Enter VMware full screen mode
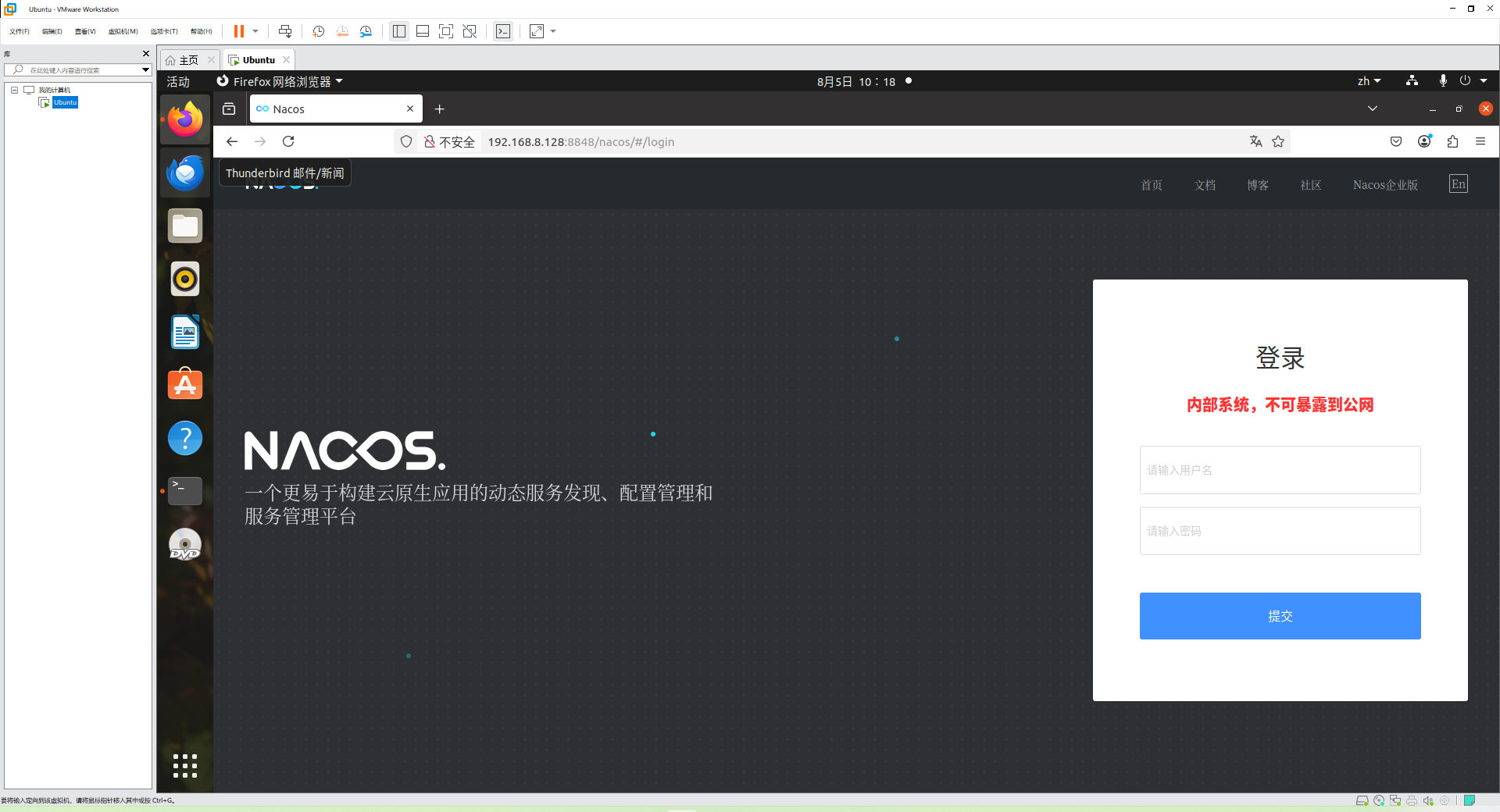Image resolution: width=1500 pixels, height=812 pixels. pyautogui.click(x=446, y=31)
